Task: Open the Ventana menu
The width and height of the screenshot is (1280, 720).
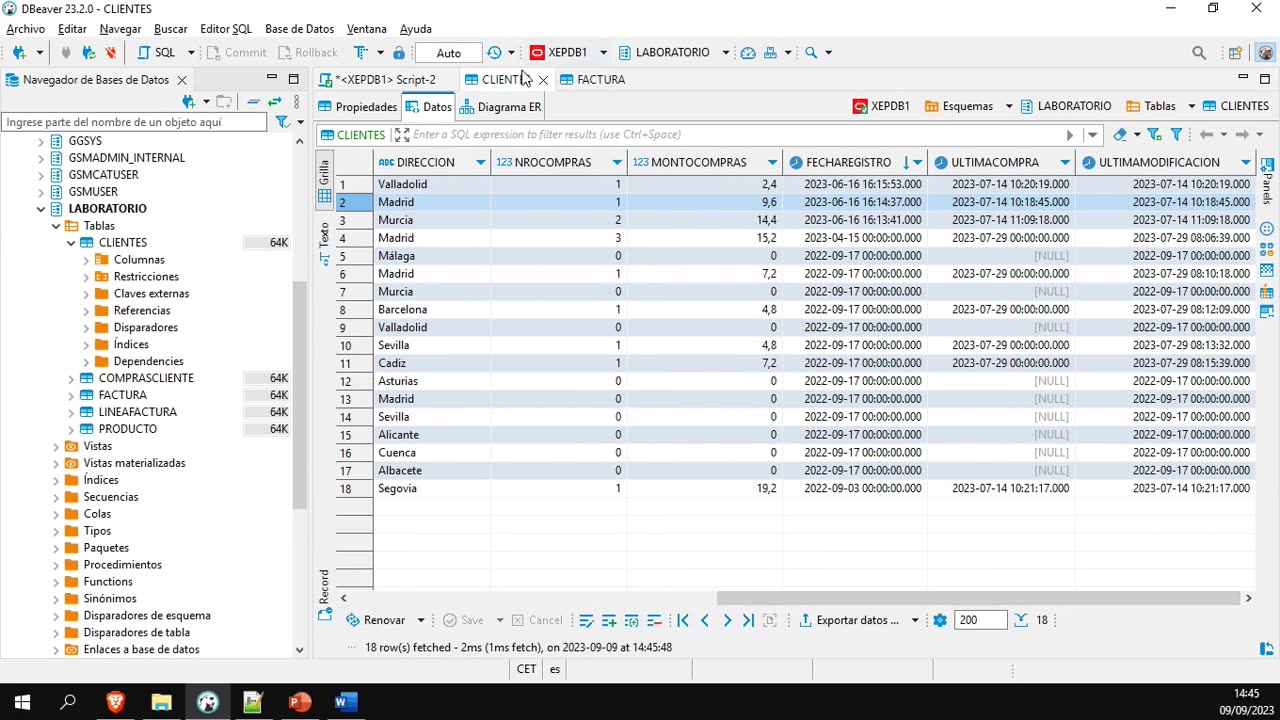Action: [366, 29]
